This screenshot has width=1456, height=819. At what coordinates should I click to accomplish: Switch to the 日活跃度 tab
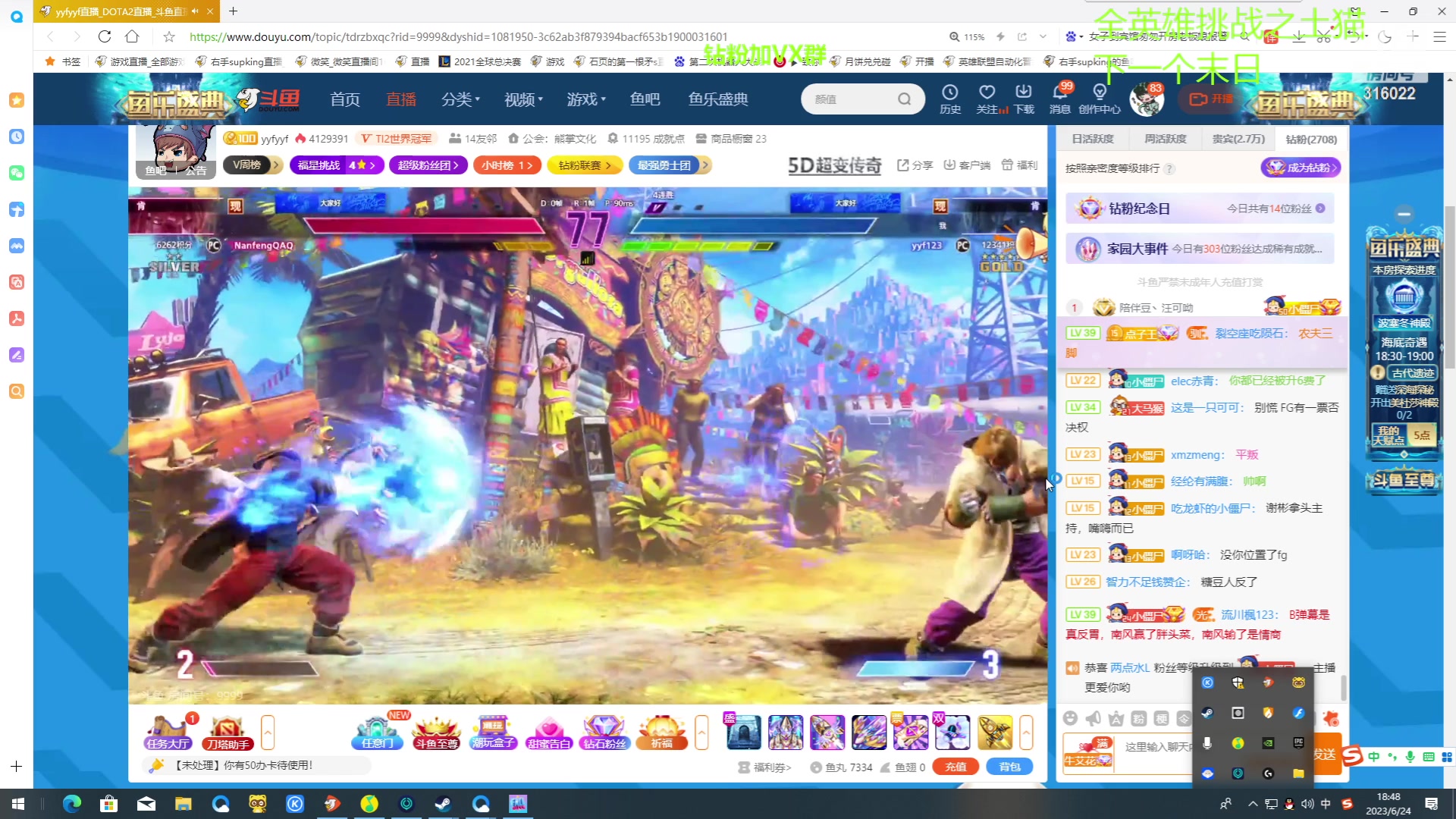click(1093, 139)
